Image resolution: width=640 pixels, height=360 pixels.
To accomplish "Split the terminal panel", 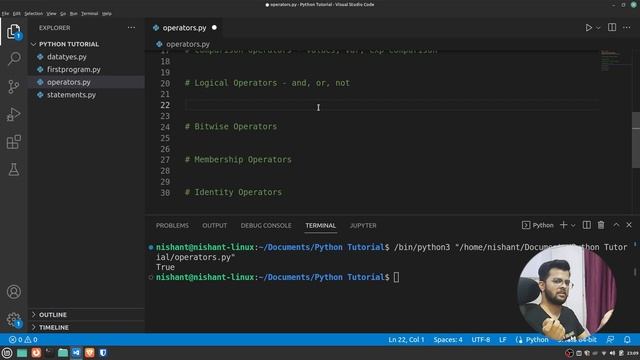I will click(587, 225).
